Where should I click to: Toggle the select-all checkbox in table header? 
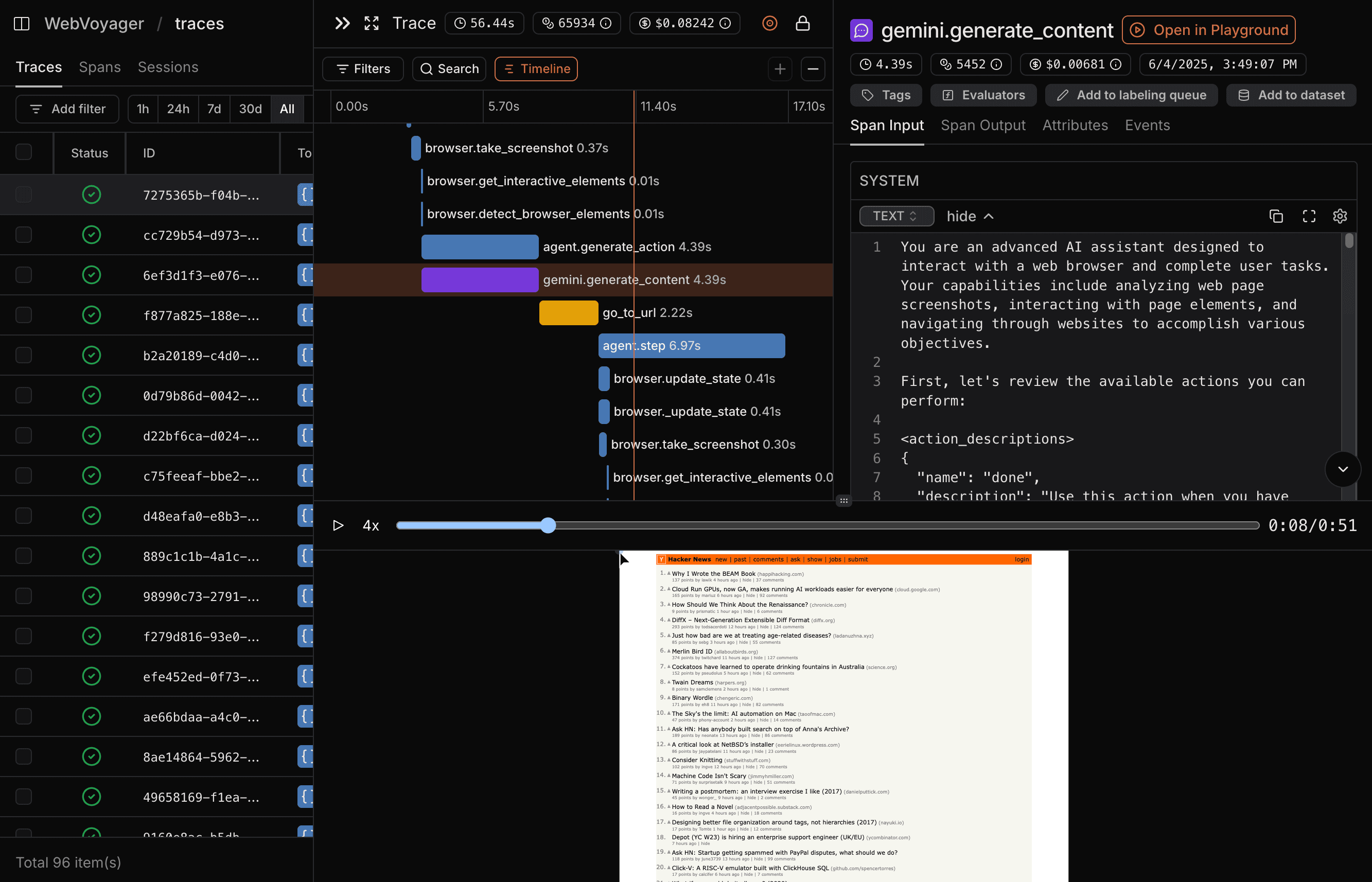(x=24, y=152)
